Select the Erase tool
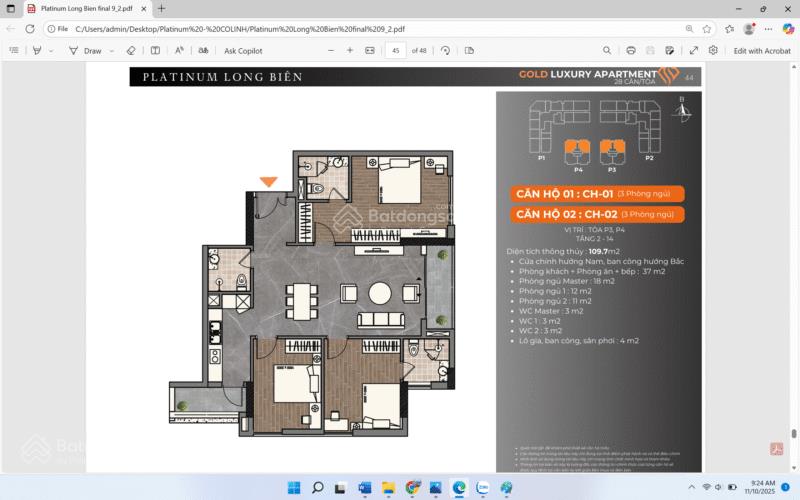Image resolution: width=800 pixels, height=500 pixels. [131, 51]
